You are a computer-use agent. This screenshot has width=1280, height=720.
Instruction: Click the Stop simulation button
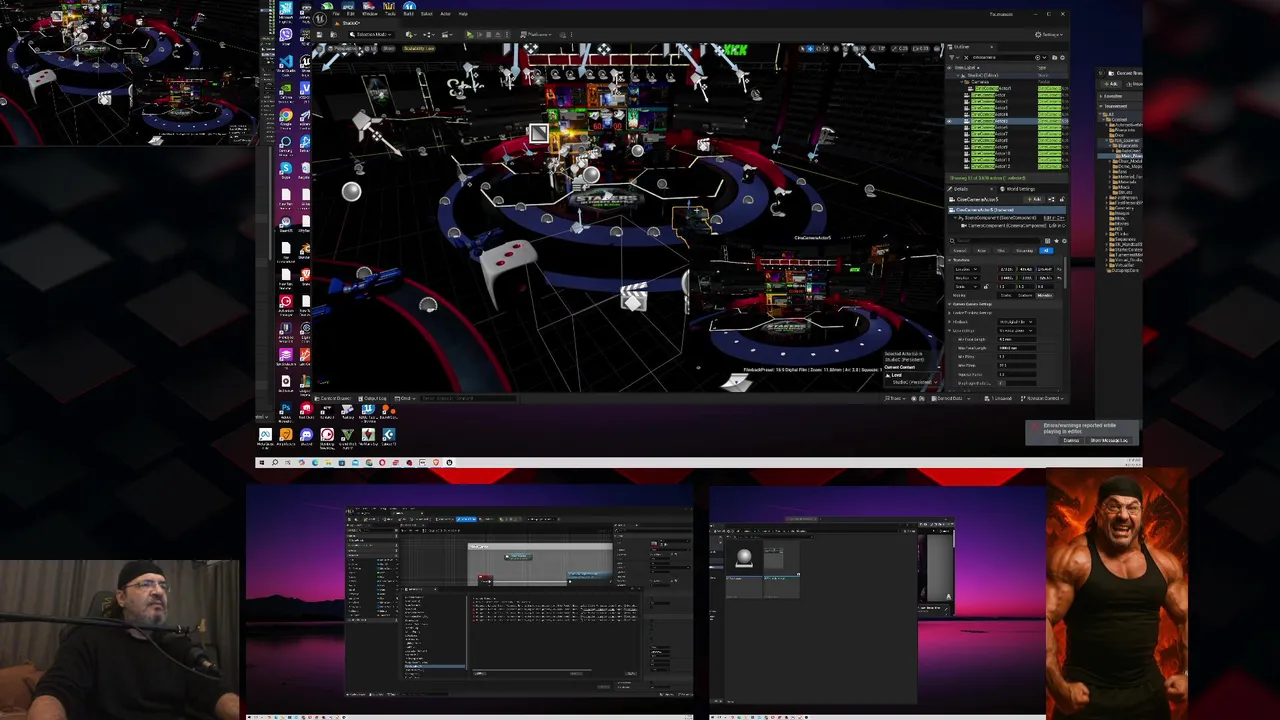pos(488,34)
